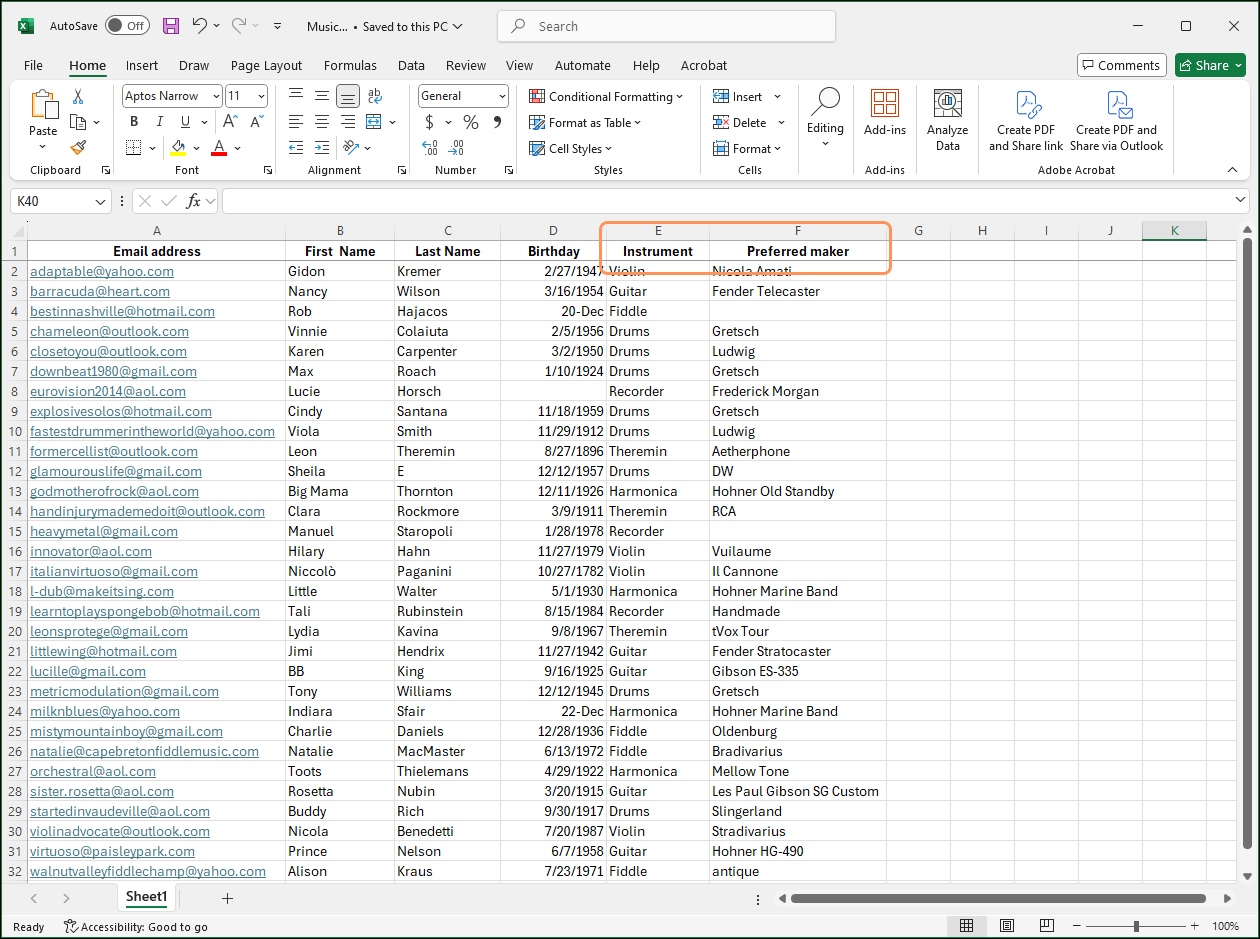
Task: Toggle Align Right horizontal alignment
Action: [348, 122]
